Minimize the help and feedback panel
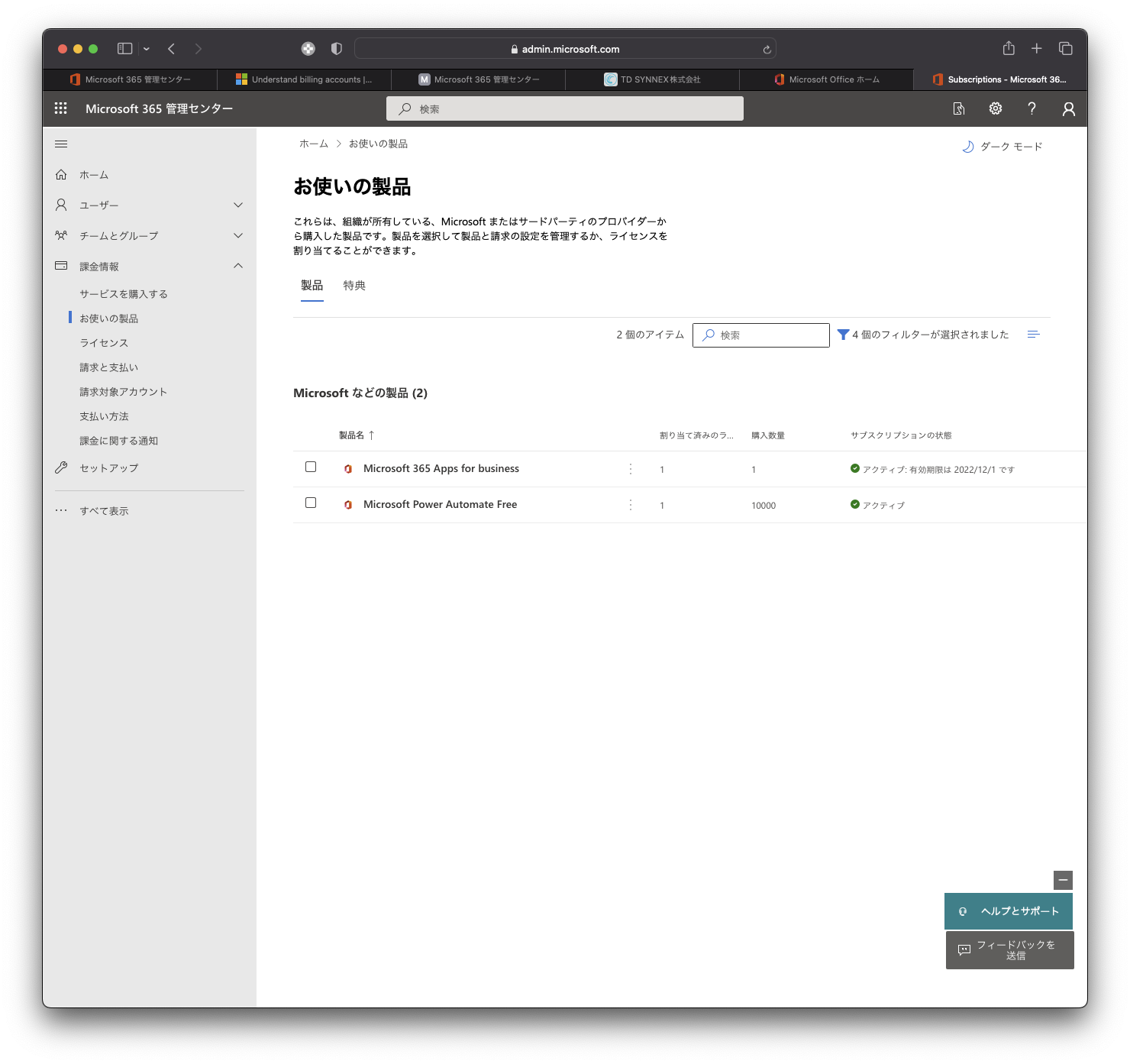This screenshot has height=1064, width=1130. click(x=1063, y=880)
